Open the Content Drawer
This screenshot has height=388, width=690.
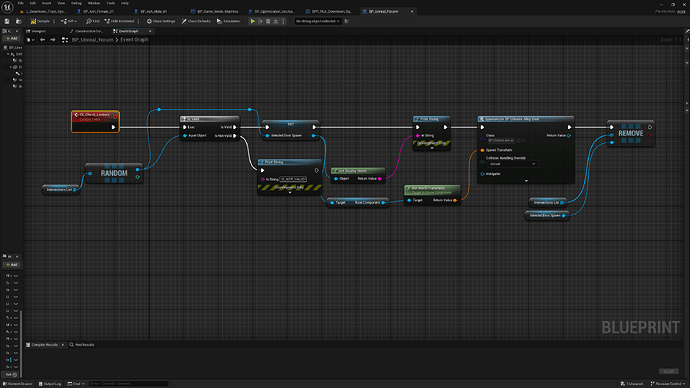(x=18, y=384)
